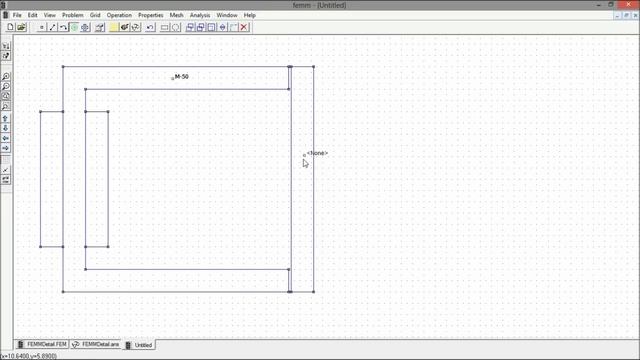The image size is (640, 360).
Task: Switch to the FEMMDetail.FEM tab
Action: [x=42, y=344]
